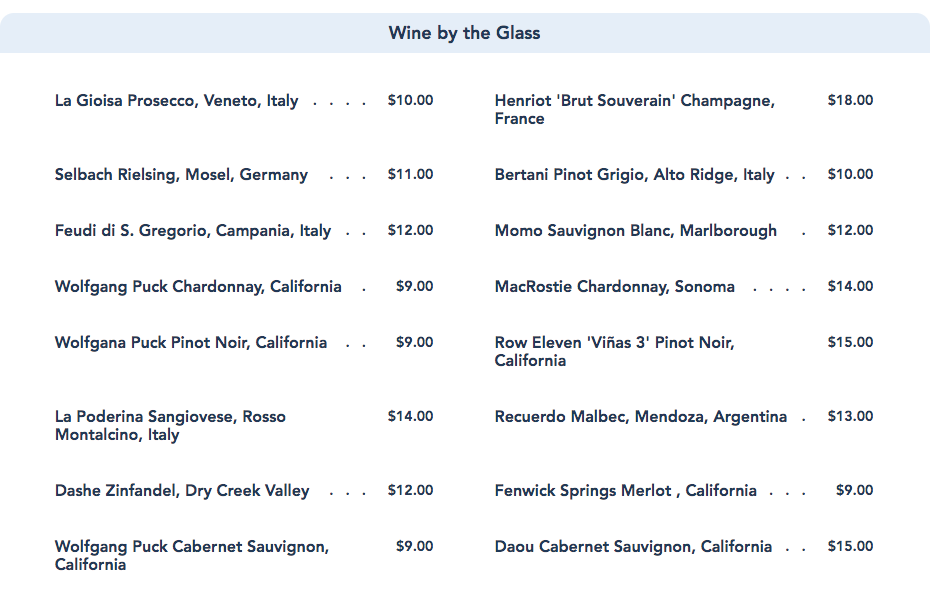Choose Feudi di S. Gregorio, Campania

click(x=193, y=231)
